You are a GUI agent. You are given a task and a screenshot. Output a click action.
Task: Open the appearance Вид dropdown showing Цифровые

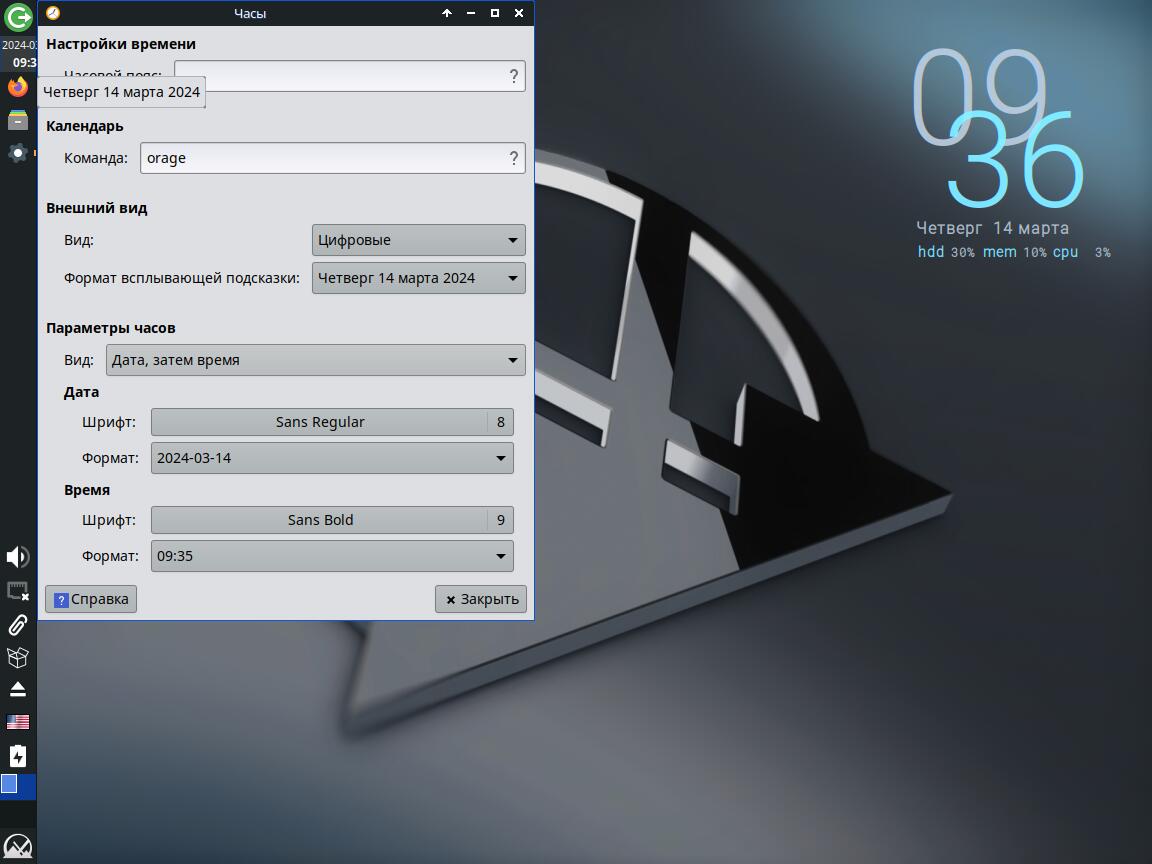pyautogui.click(x=419, y=240)
